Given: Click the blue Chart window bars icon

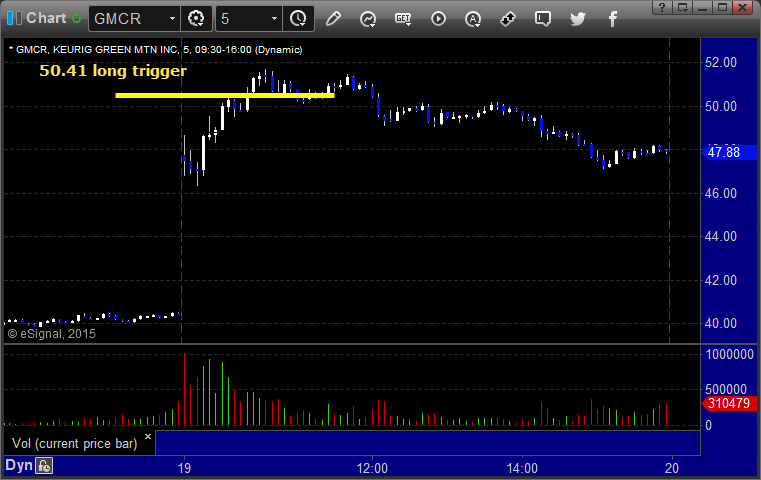Looking at the screenshot, I should (14, 18).
